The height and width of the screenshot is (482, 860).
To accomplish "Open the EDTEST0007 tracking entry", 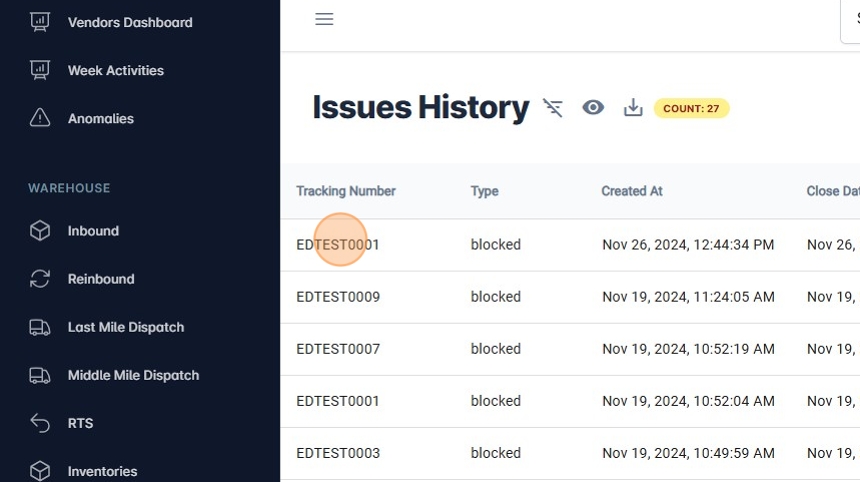I will [338, 349].
